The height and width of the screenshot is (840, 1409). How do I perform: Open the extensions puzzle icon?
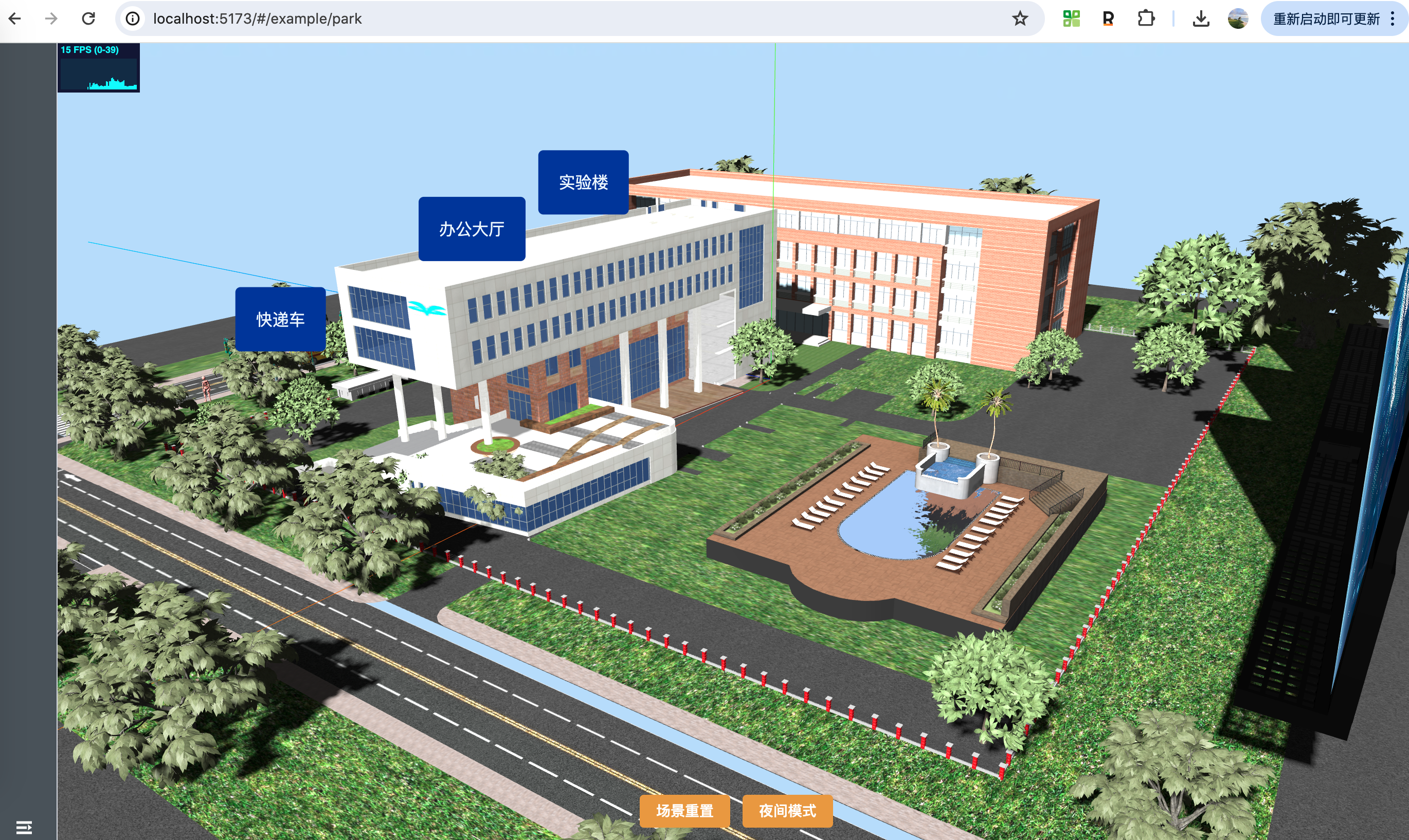(x=1145, y=19)
